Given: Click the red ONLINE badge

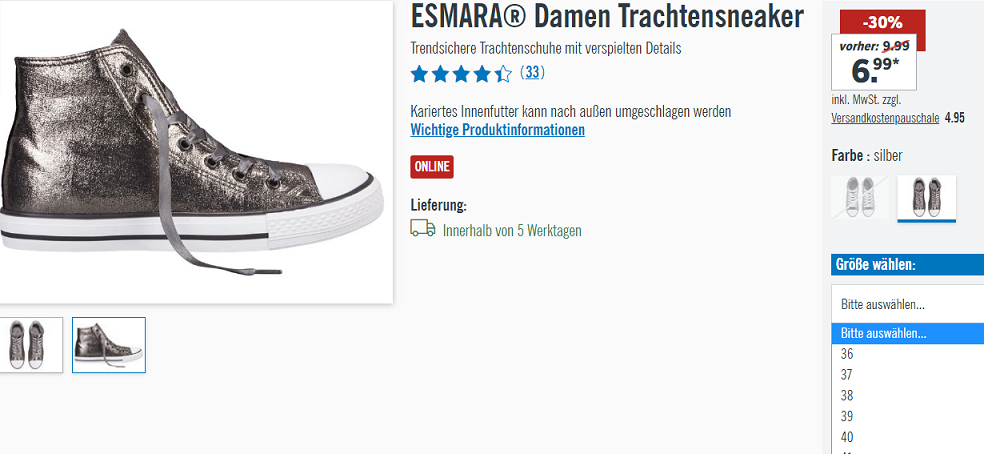Looking at the screenshot, I should click(x=432, y=166).
